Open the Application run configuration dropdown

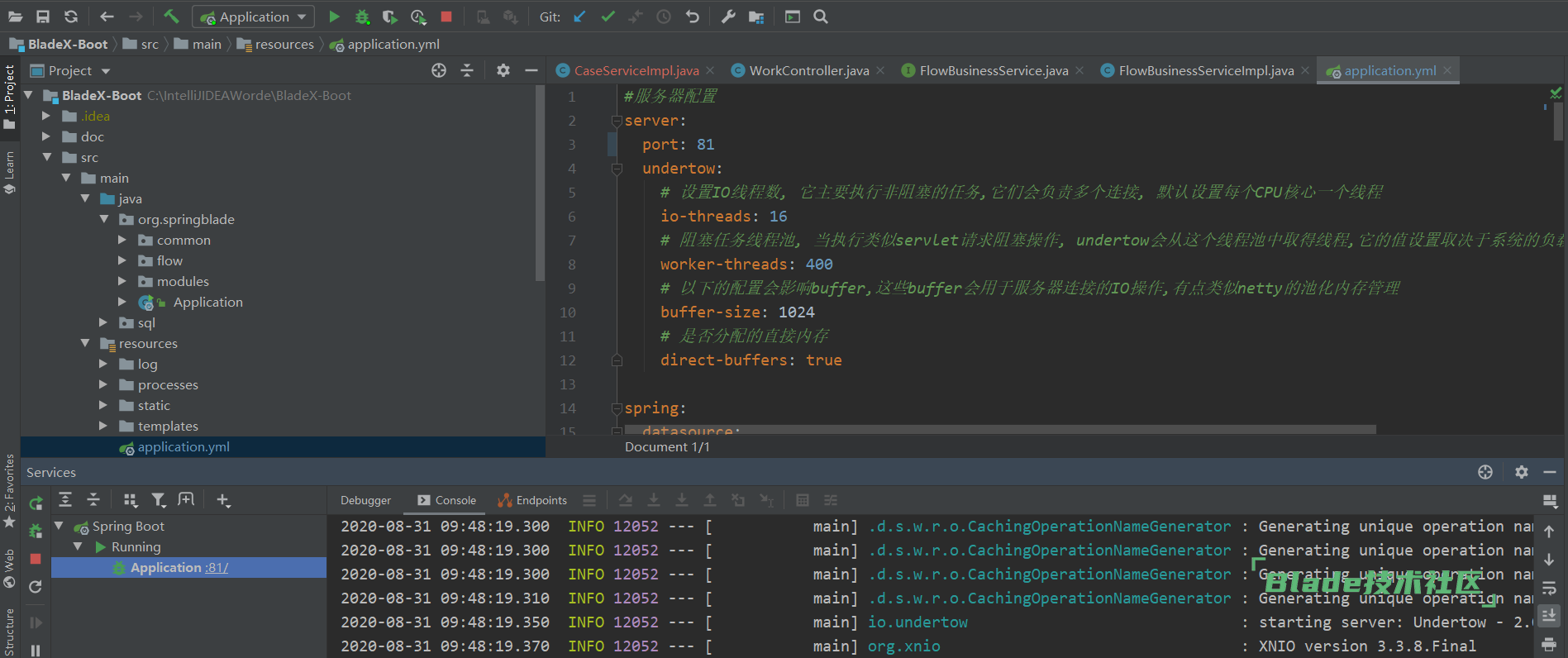tap(253, 17)
